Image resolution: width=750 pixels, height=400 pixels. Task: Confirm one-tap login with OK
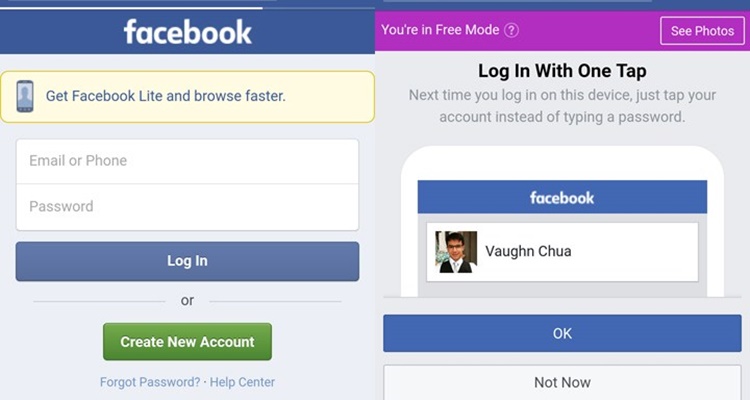(562, 333)
